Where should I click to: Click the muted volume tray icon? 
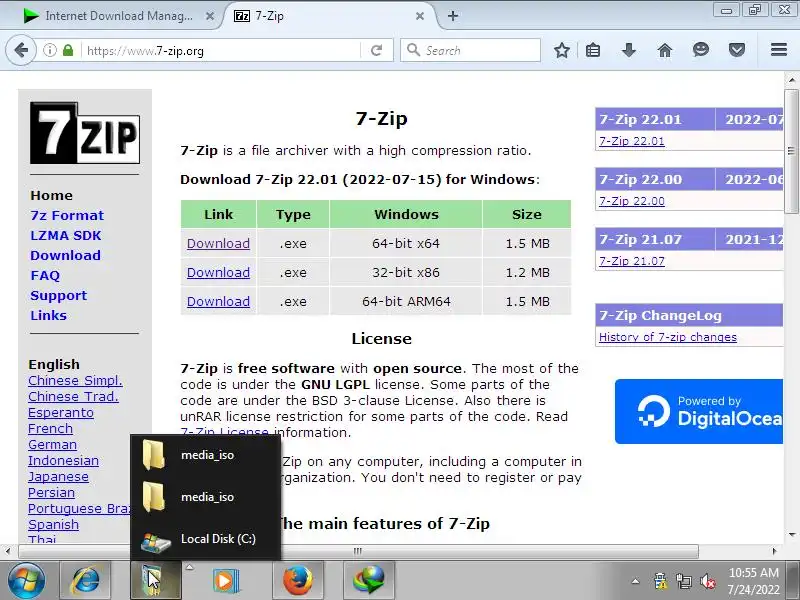tap(708, 581)
